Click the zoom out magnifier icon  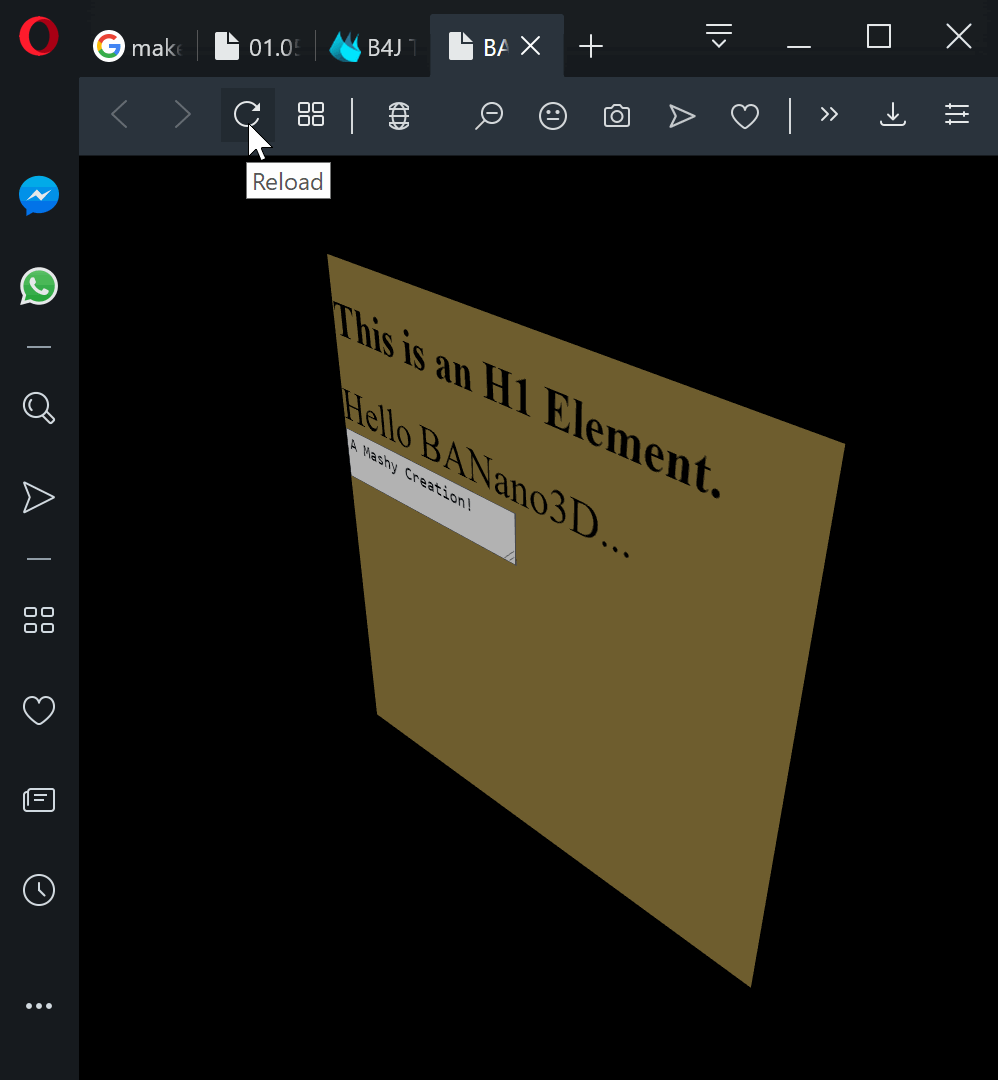[489, 115]
